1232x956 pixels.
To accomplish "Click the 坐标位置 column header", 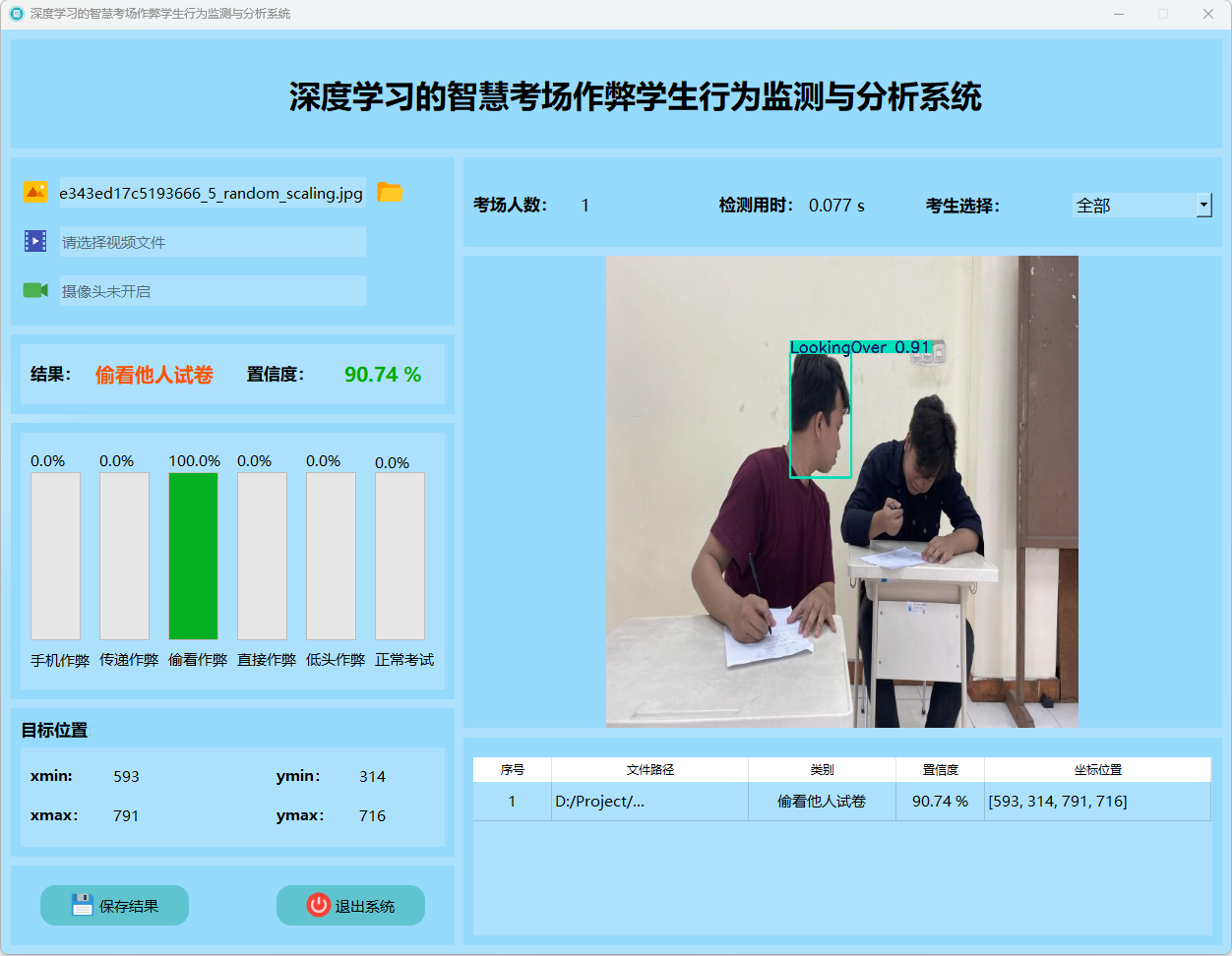I will pyautogui.click(x=1098, y=769).
